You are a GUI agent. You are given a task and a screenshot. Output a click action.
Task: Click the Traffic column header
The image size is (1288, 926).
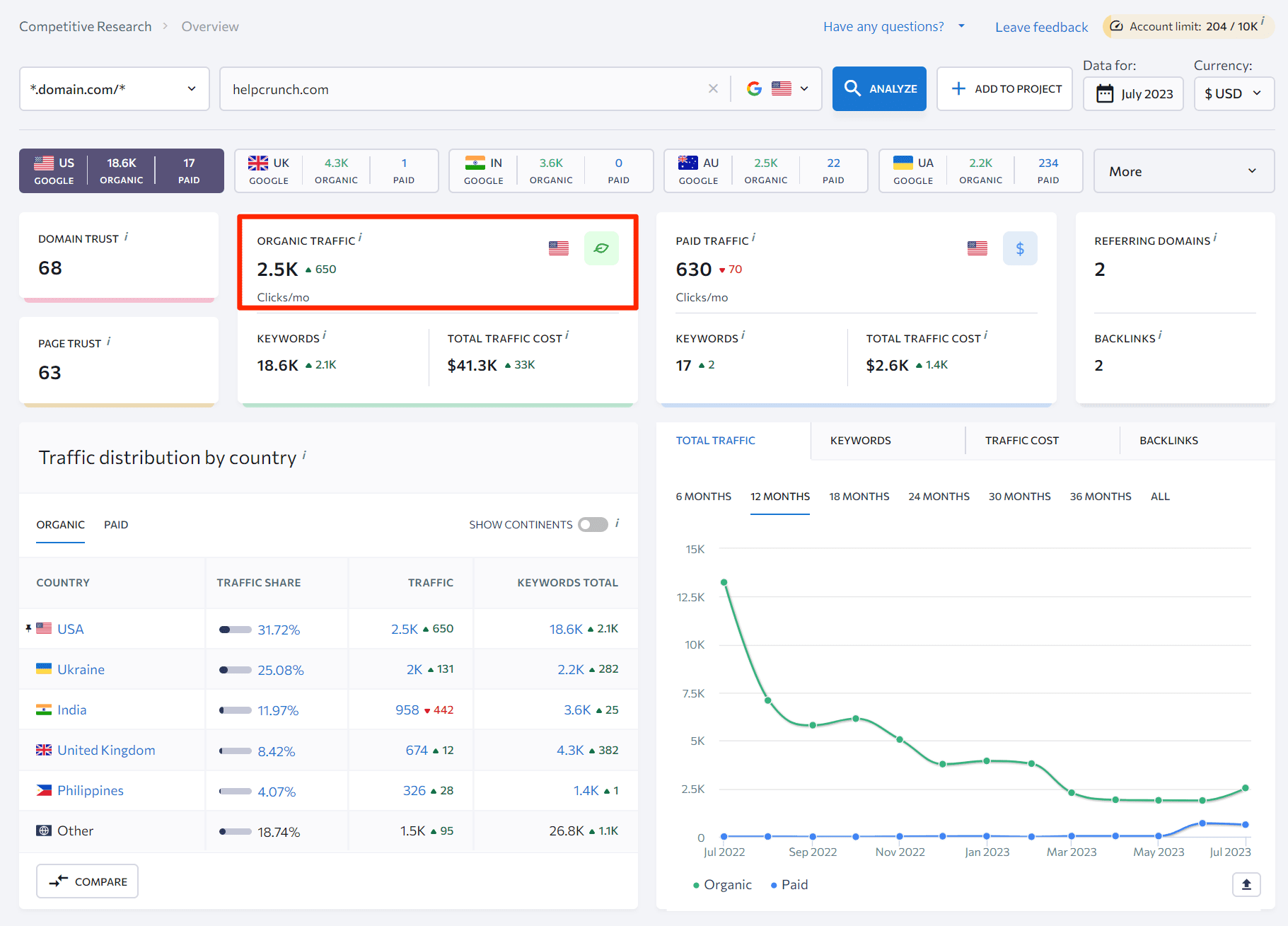coord(431,583)
